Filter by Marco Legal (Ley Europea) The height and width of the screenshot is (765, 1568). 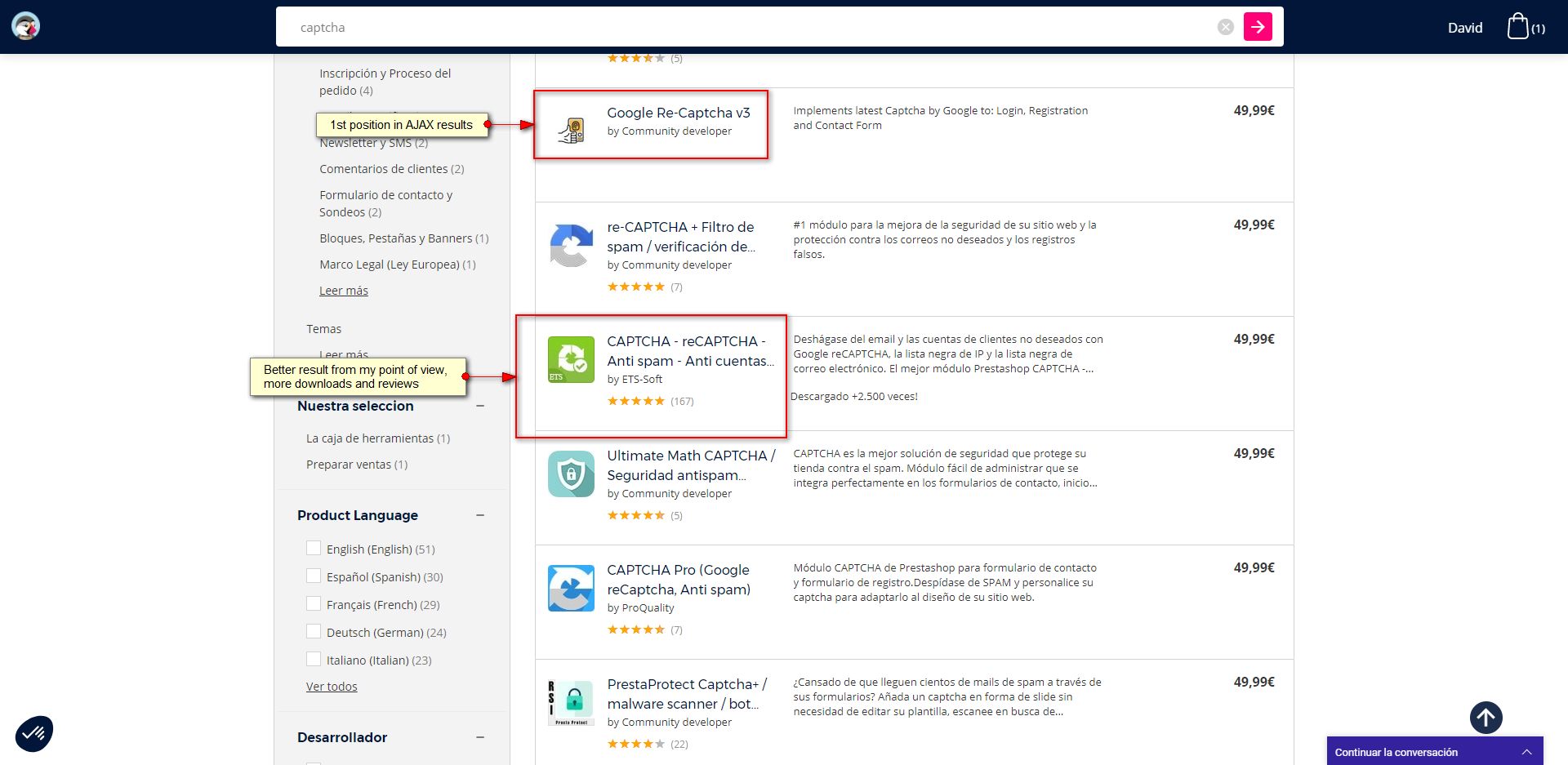(398, 265)
